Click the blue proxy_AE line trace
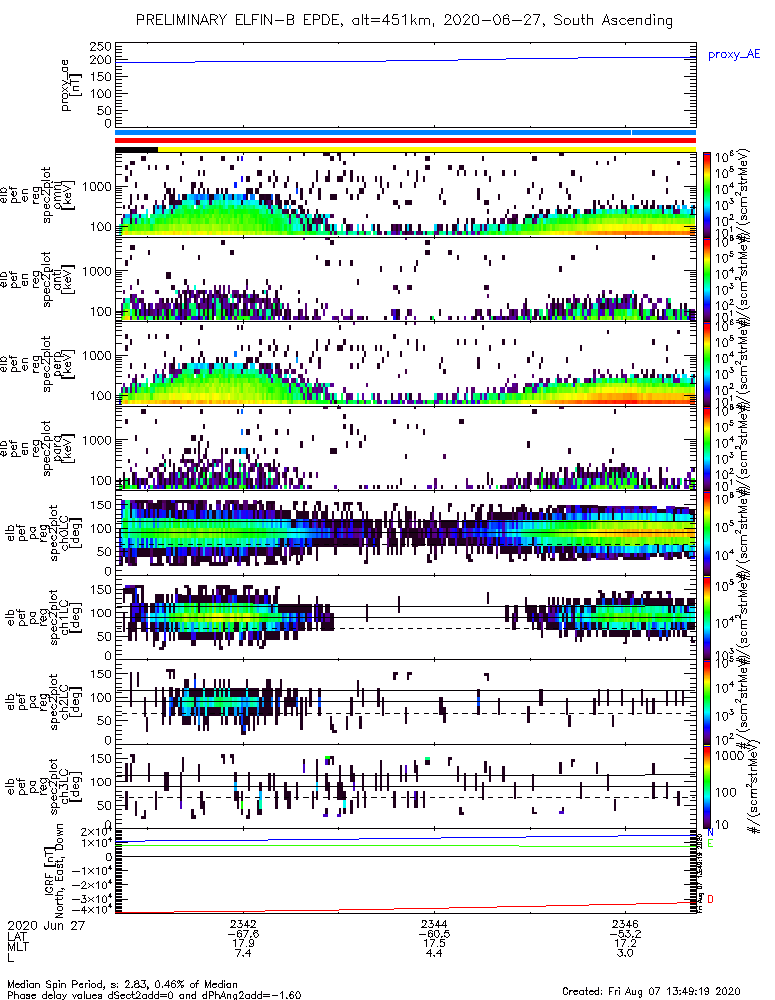The height and width of the screenshot is (1000, 775). click(x=406, y=60)
